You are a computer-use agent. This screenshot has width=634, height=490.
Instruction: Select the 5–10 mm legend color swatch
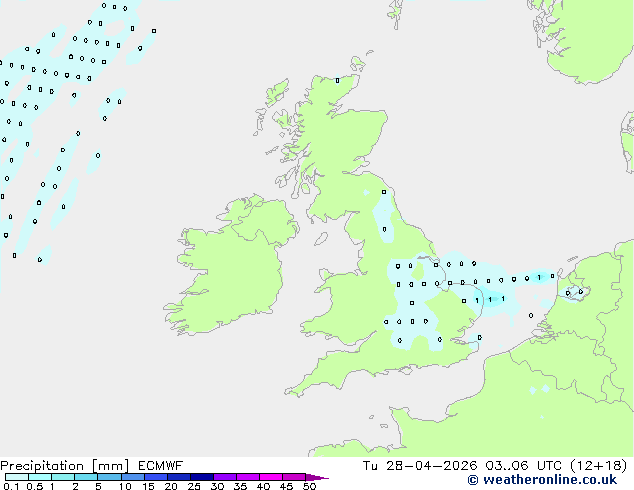point(109,477)
